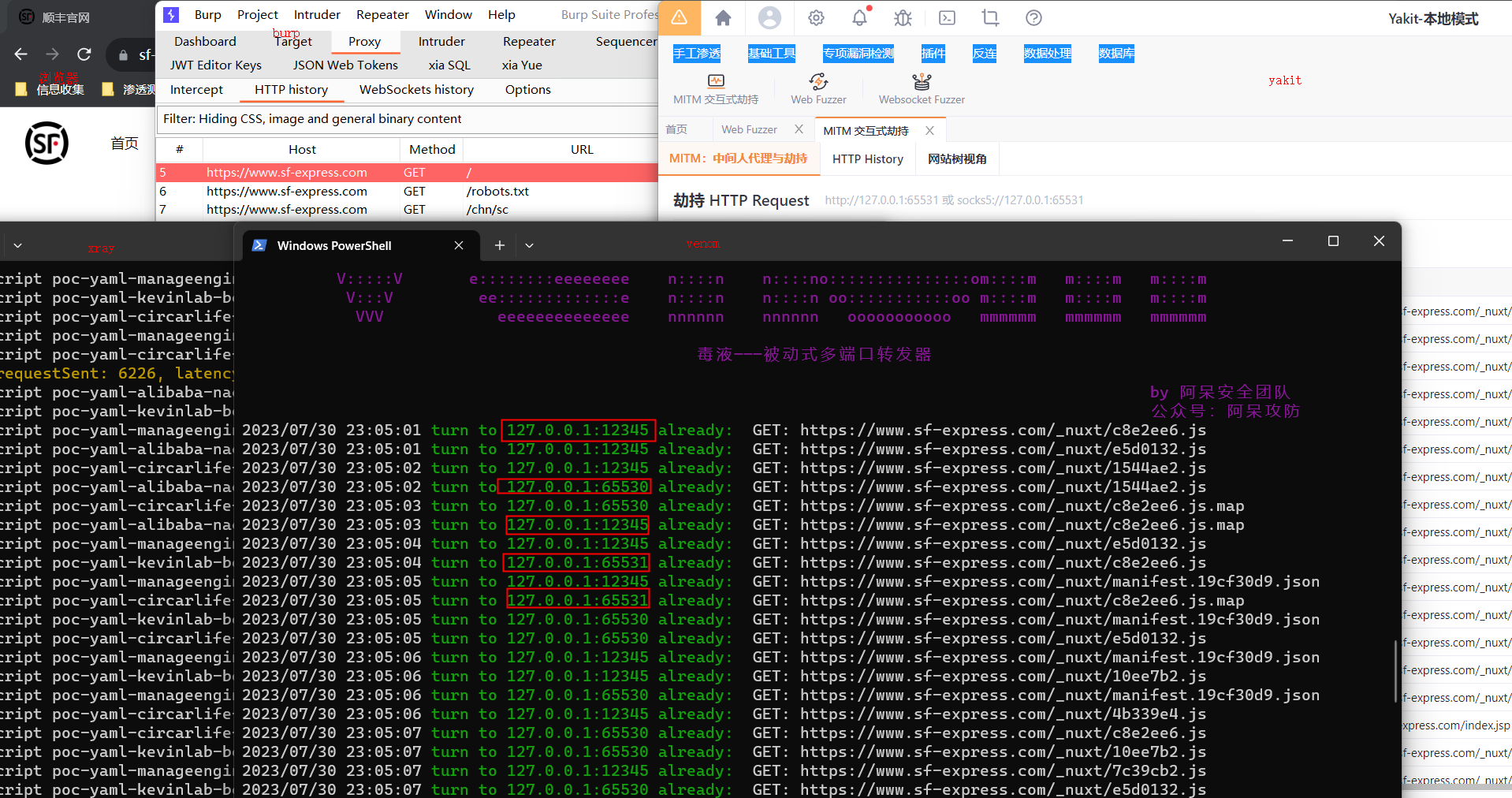Open Yakit notifications bell
1512x798 pixels.
[860, 17]
